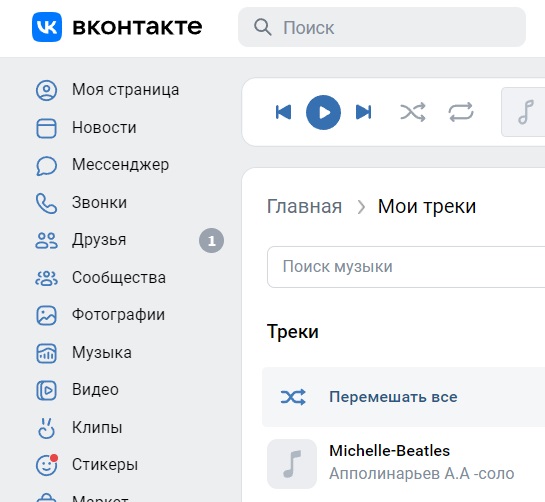Open Сообщества icon in sidebar
The height and width of the screenshot is (502, 545).
click(x=46, y=278)
